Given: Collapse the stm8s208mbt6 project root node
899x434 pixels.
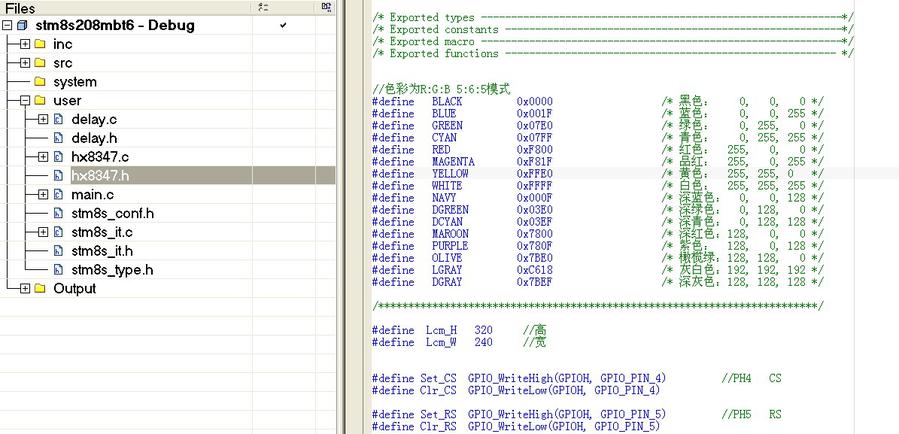Looking at the screenshot, I should 7,25.
